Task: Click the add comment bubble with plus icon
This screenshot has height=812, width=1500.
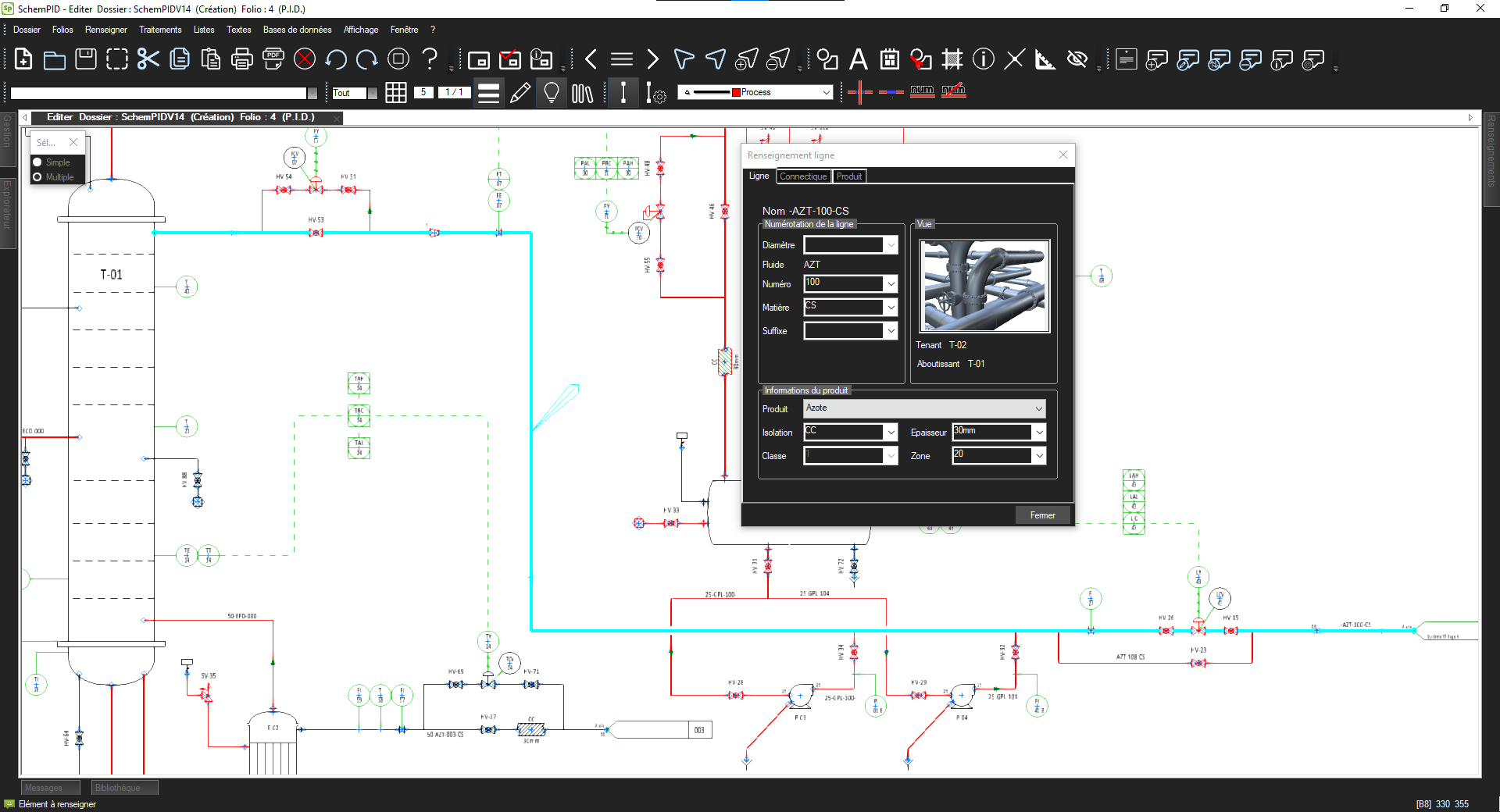Action: point(1157,59)
